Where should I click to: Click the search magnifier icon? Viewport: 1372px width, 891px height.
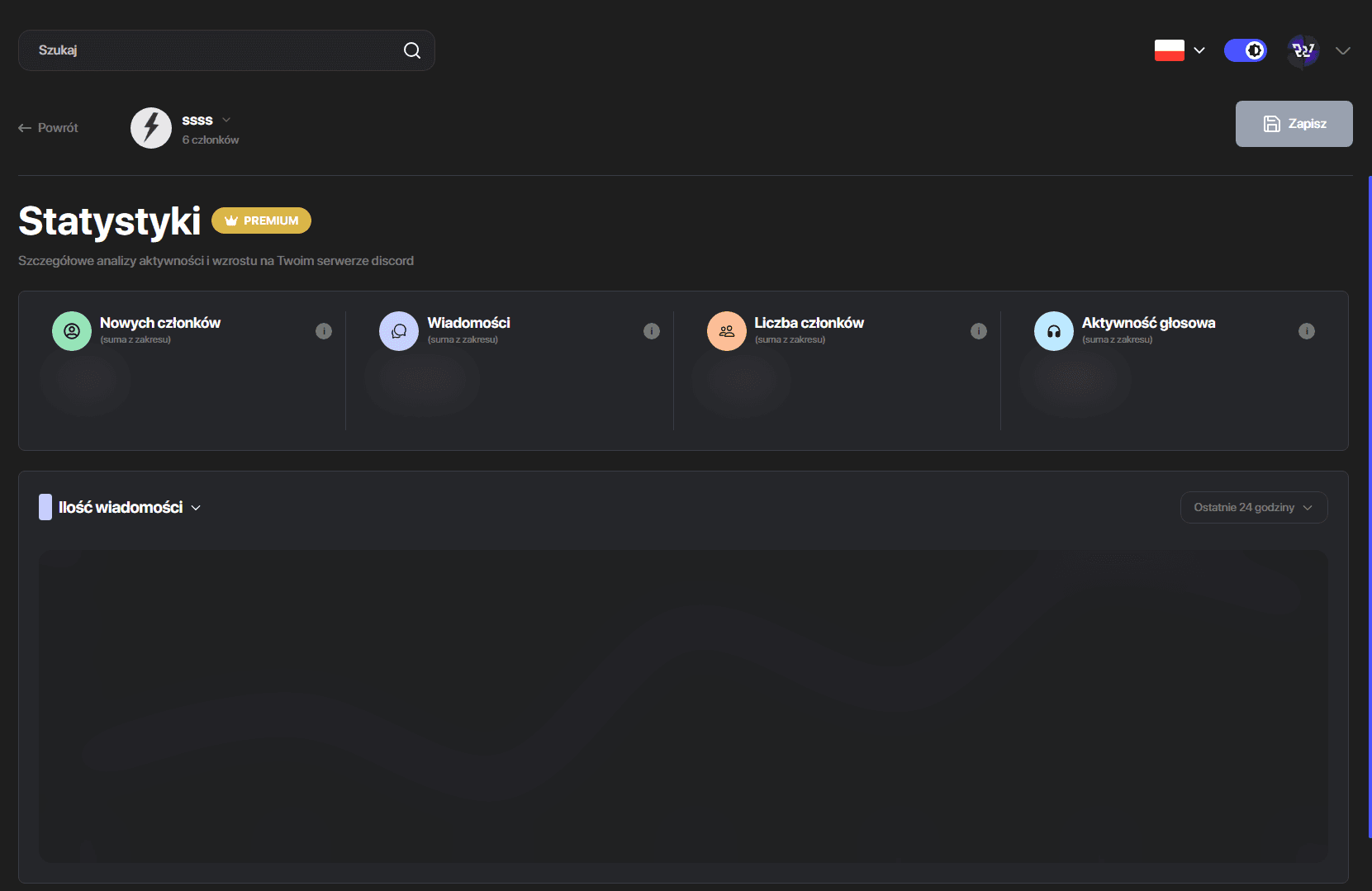(x=411, y=50)
